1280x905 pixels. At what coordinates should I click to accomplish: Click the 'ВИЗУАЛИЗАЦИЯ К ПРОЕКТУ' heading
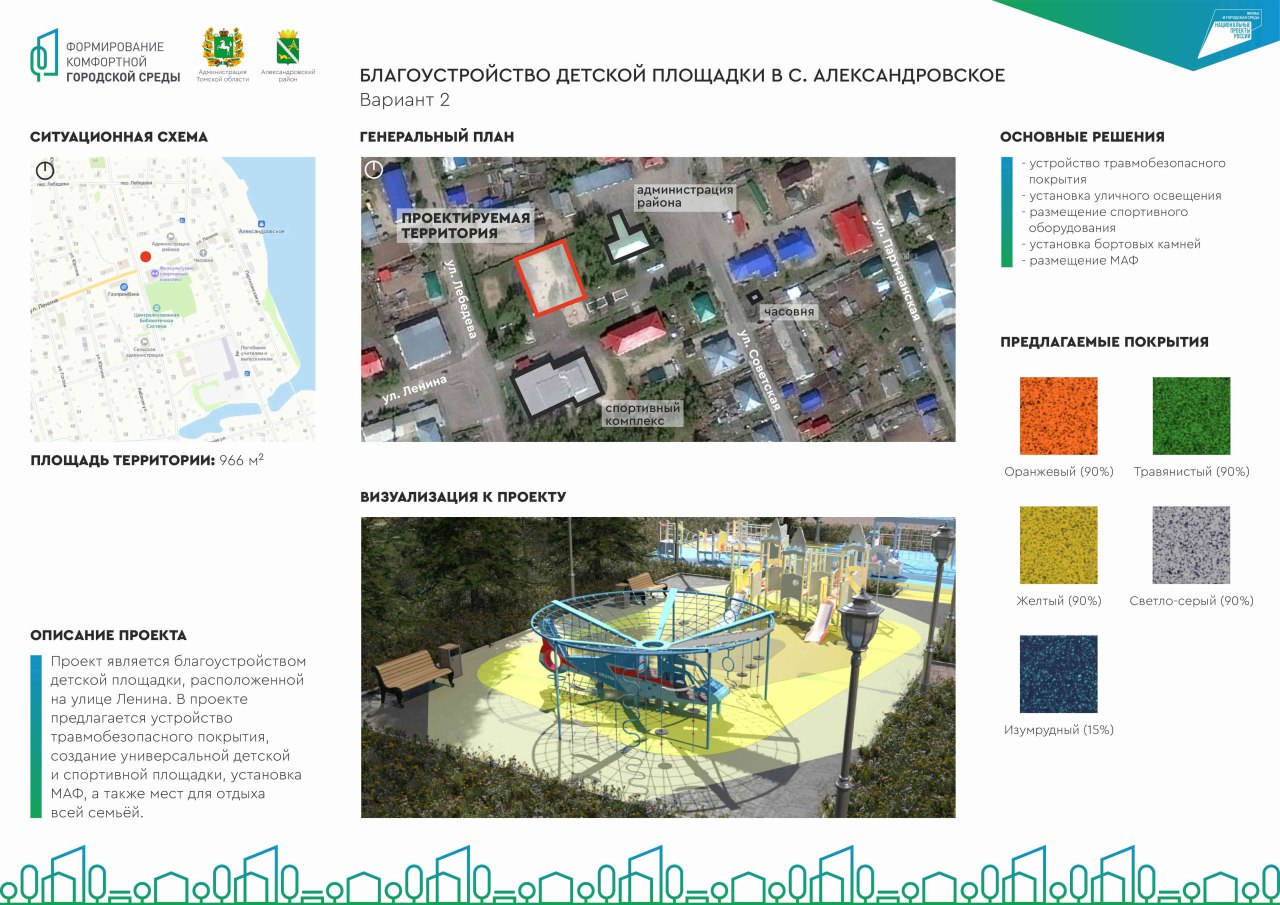(463, 497)
